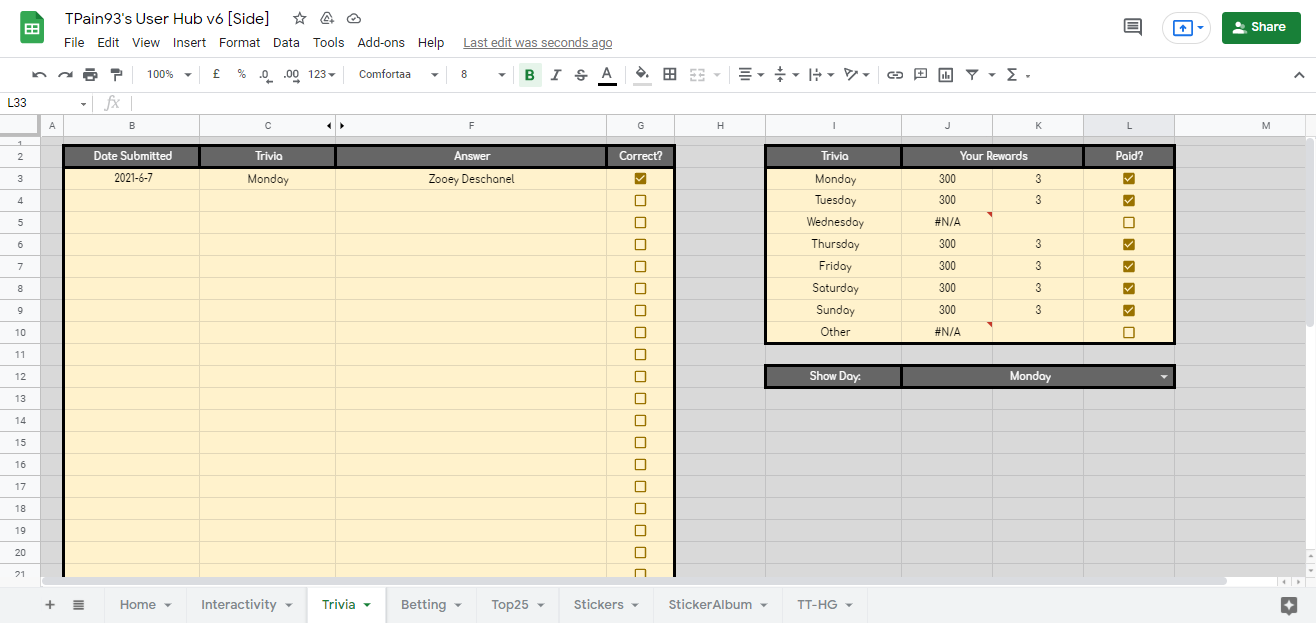The image size is (1316, 624).
Task: Click the Present to meeting button
Action: click(x=1186, y=28)
